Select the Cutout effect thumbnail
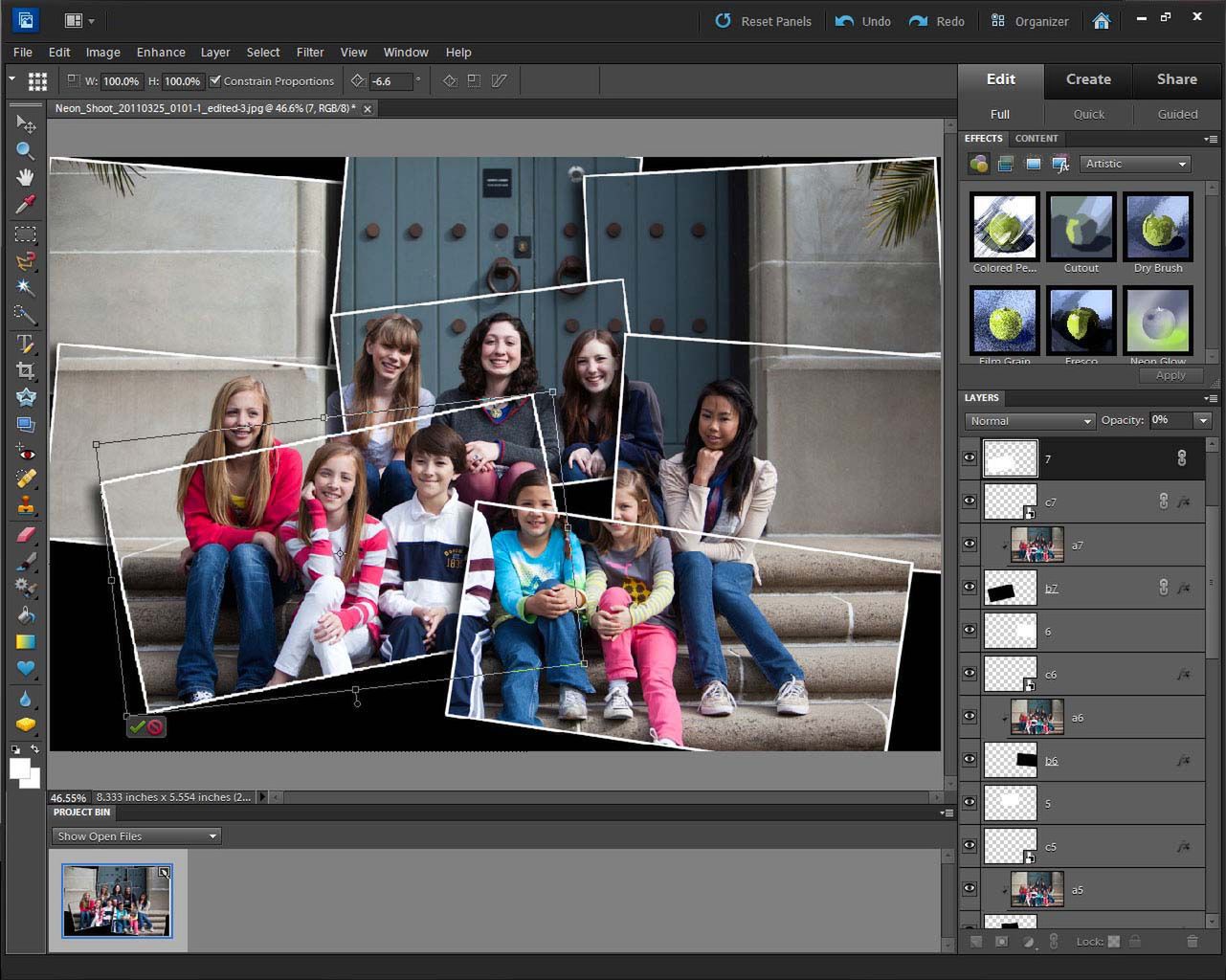 click(1081, 226)
